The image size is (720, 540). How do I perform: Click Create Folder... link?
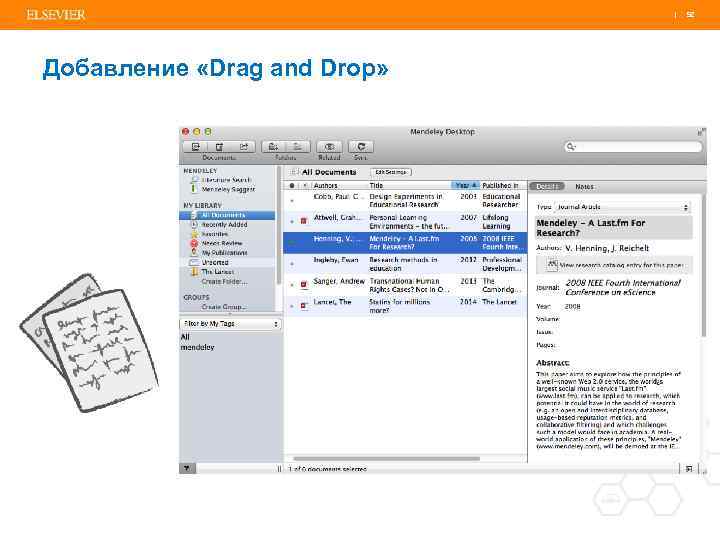225,281
